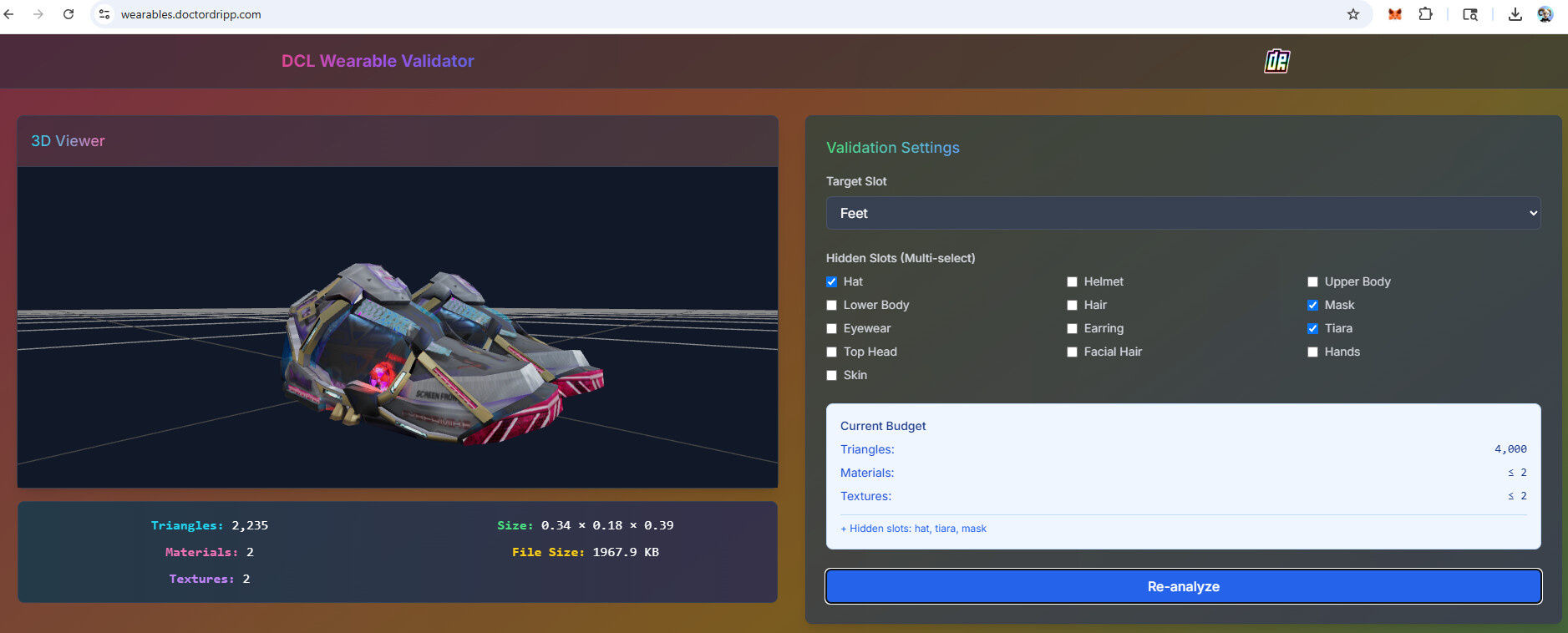Uncheck the Hat hidden slot
The height and width of the screenshot is (633, 1568).
[x=831, y=281]
